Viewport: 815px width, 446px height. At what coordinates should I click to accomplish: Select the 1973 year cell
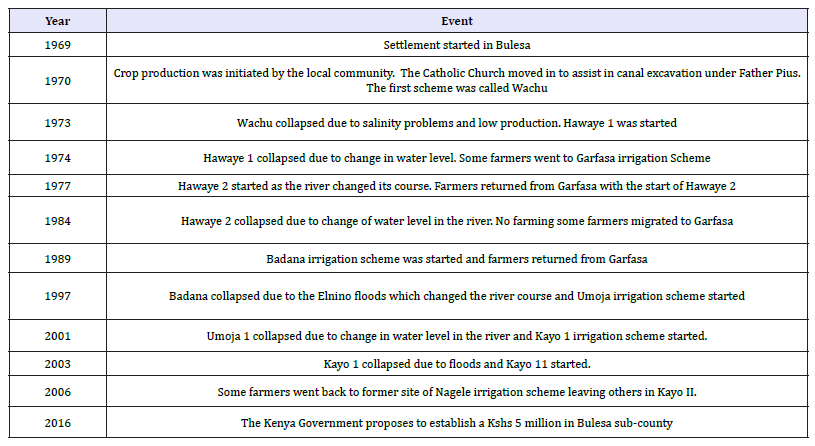click(57, 123)
